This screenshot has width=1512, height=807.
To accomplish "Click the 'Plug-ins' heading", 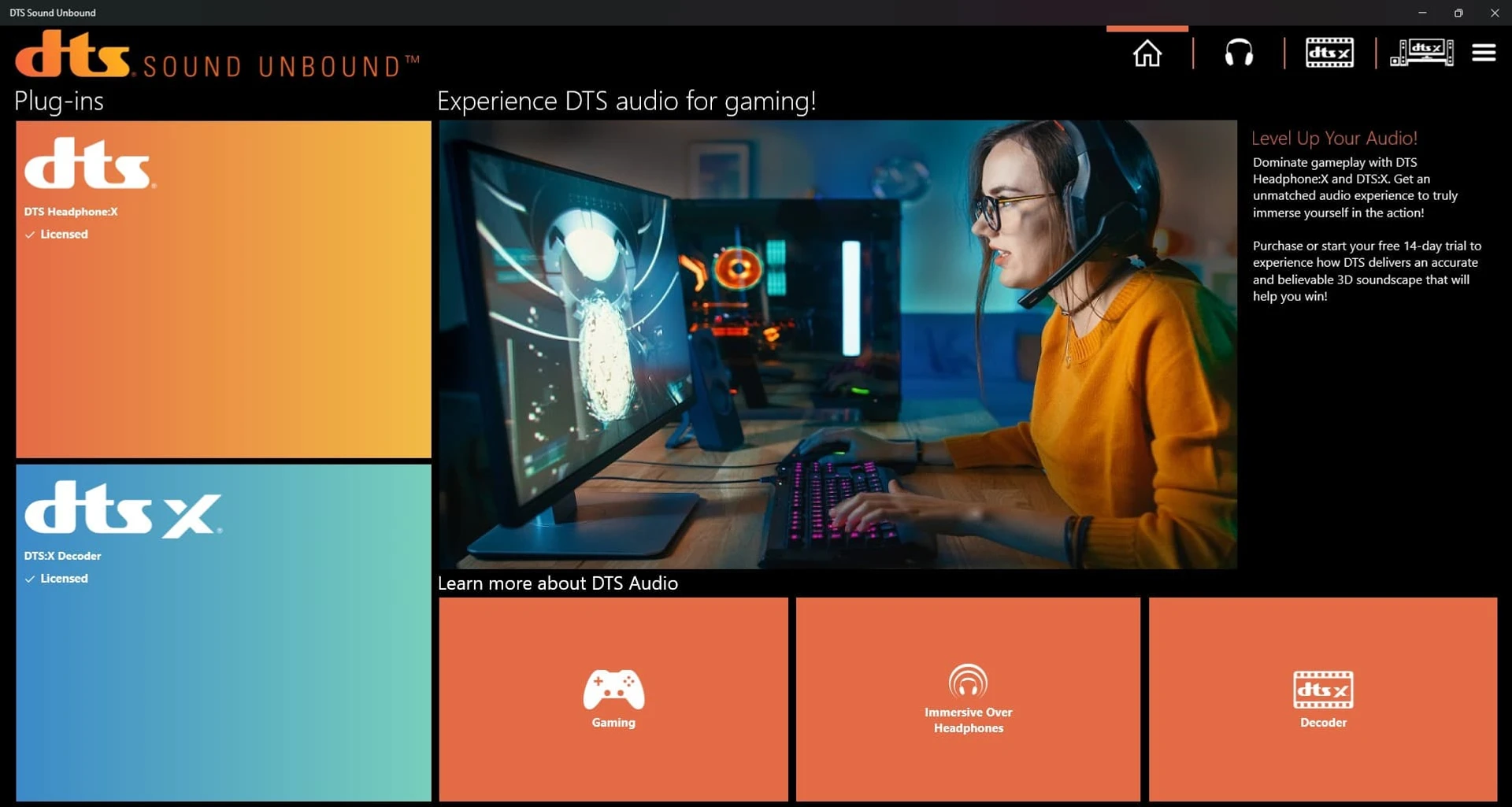I will tap(59, 101).
